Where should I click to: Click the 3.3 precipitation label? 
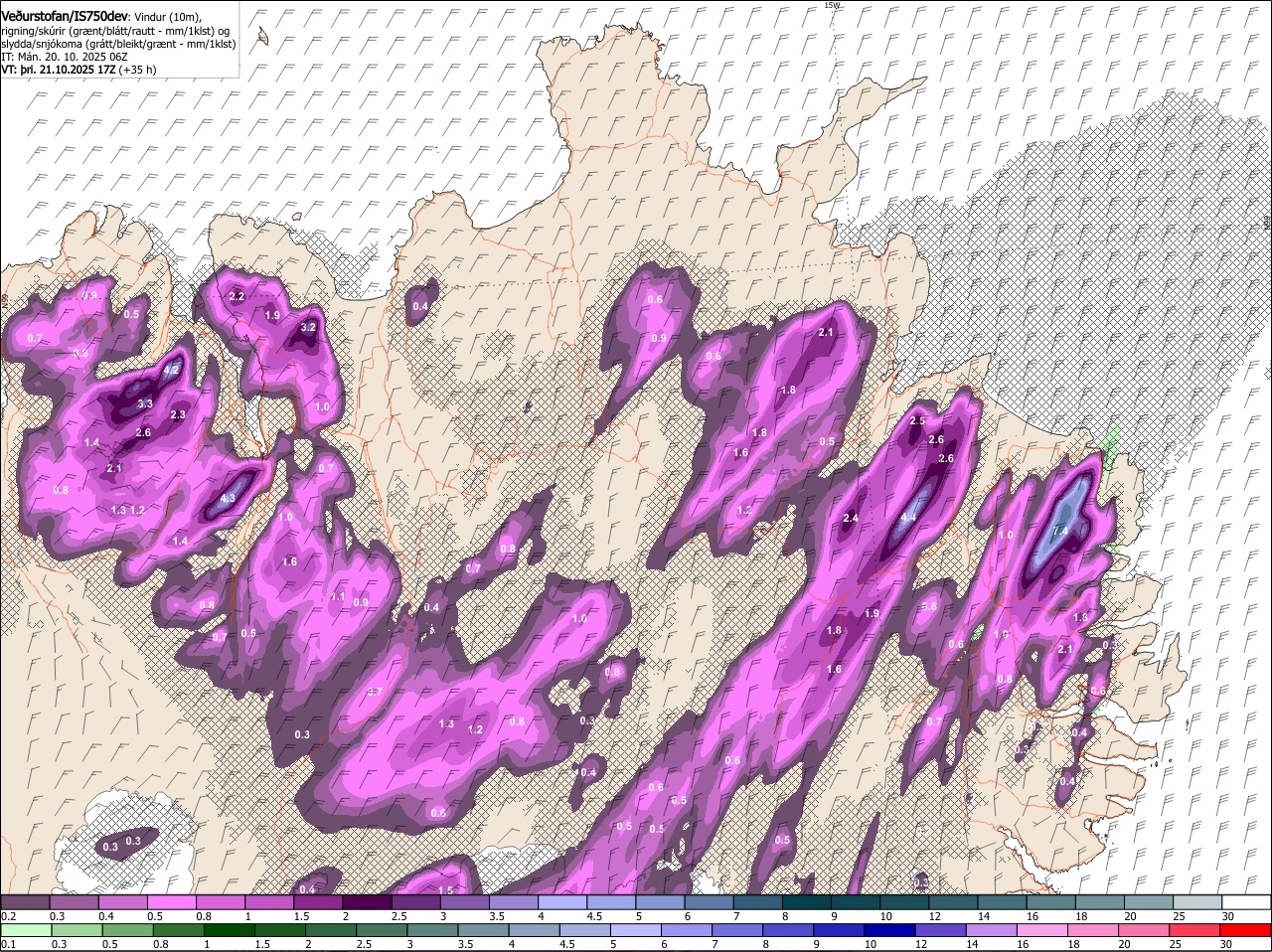[x=144, y=403]
